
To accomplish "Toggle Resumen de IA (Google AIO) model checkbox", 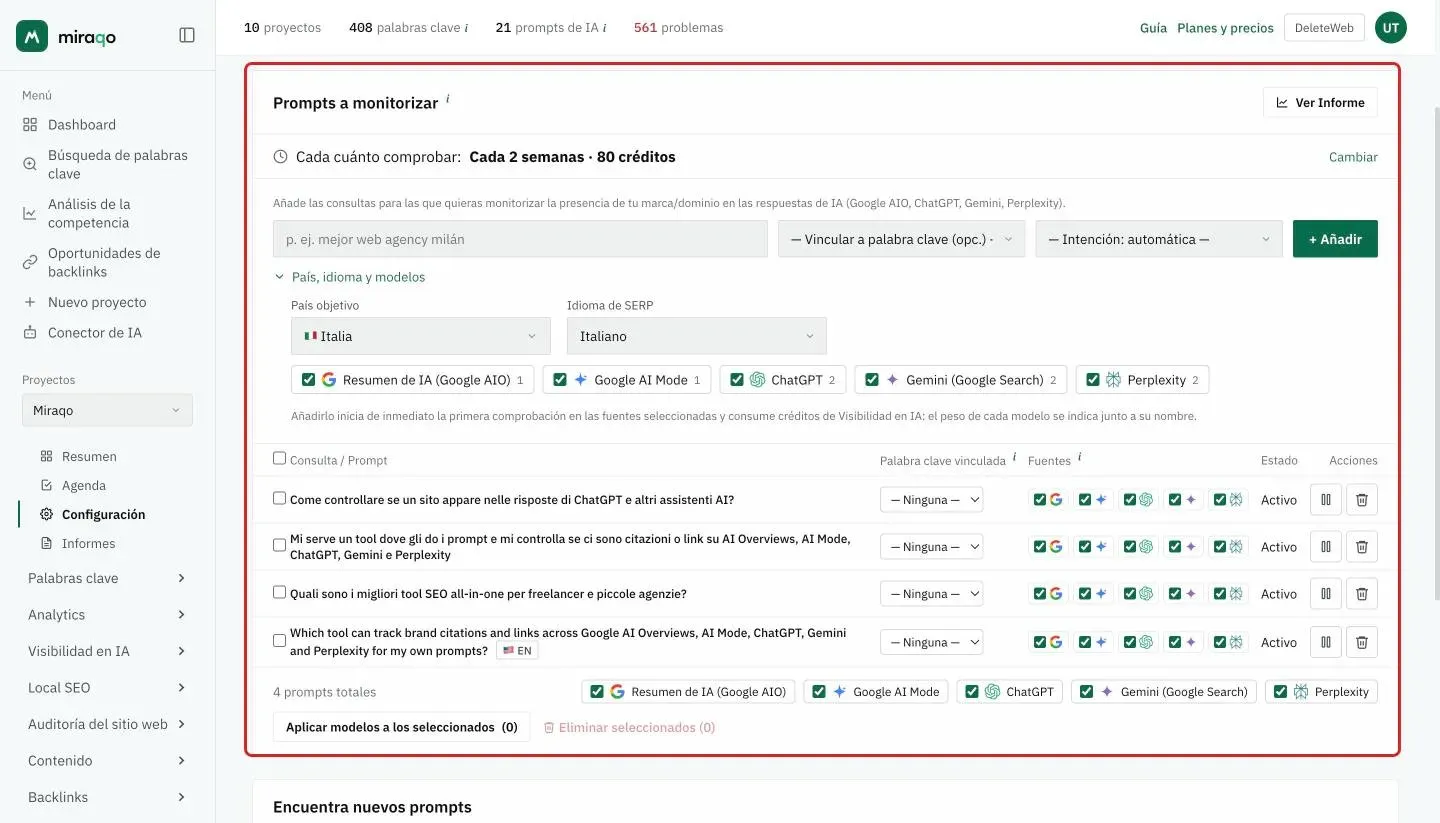I will pyautogui.click(x=308, y=380).
